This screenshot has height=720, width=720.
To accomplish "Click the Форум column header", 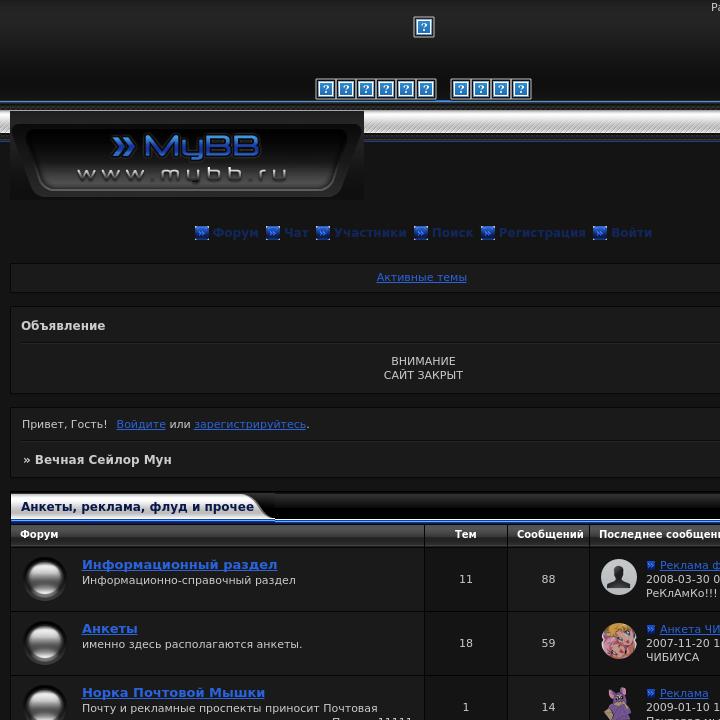I will [39, 534].
